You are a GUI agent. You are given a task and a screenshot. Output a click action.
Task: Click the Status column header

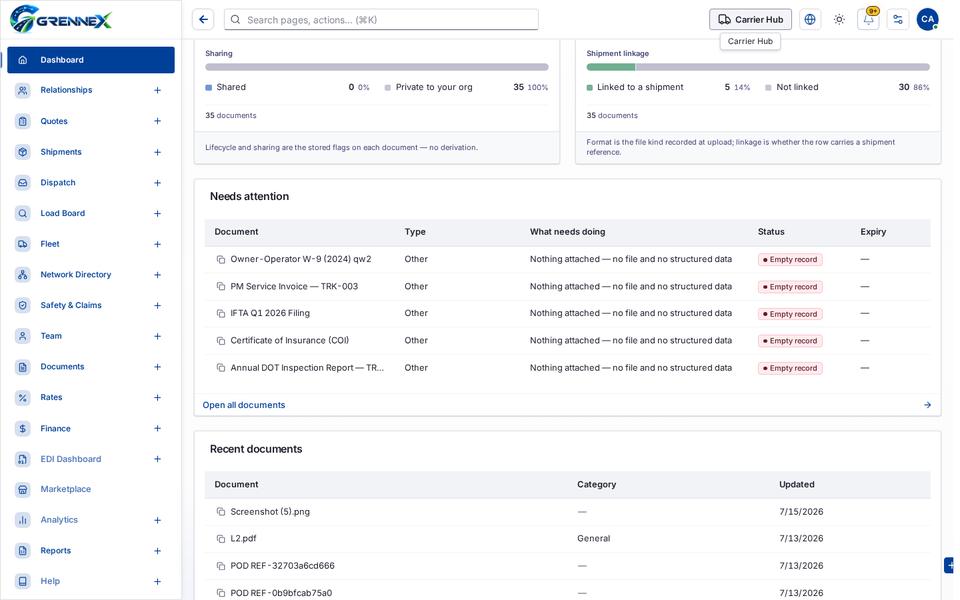pos(771,231)
